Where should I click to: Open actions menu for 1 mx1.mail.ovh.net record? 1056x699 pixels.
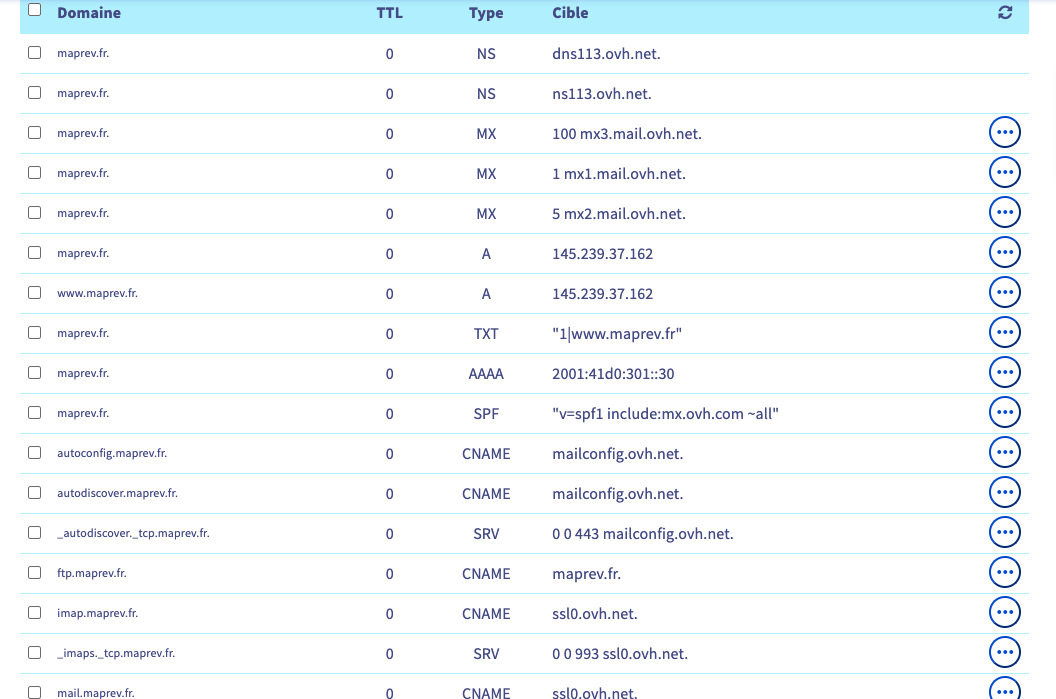point(1004,173)
